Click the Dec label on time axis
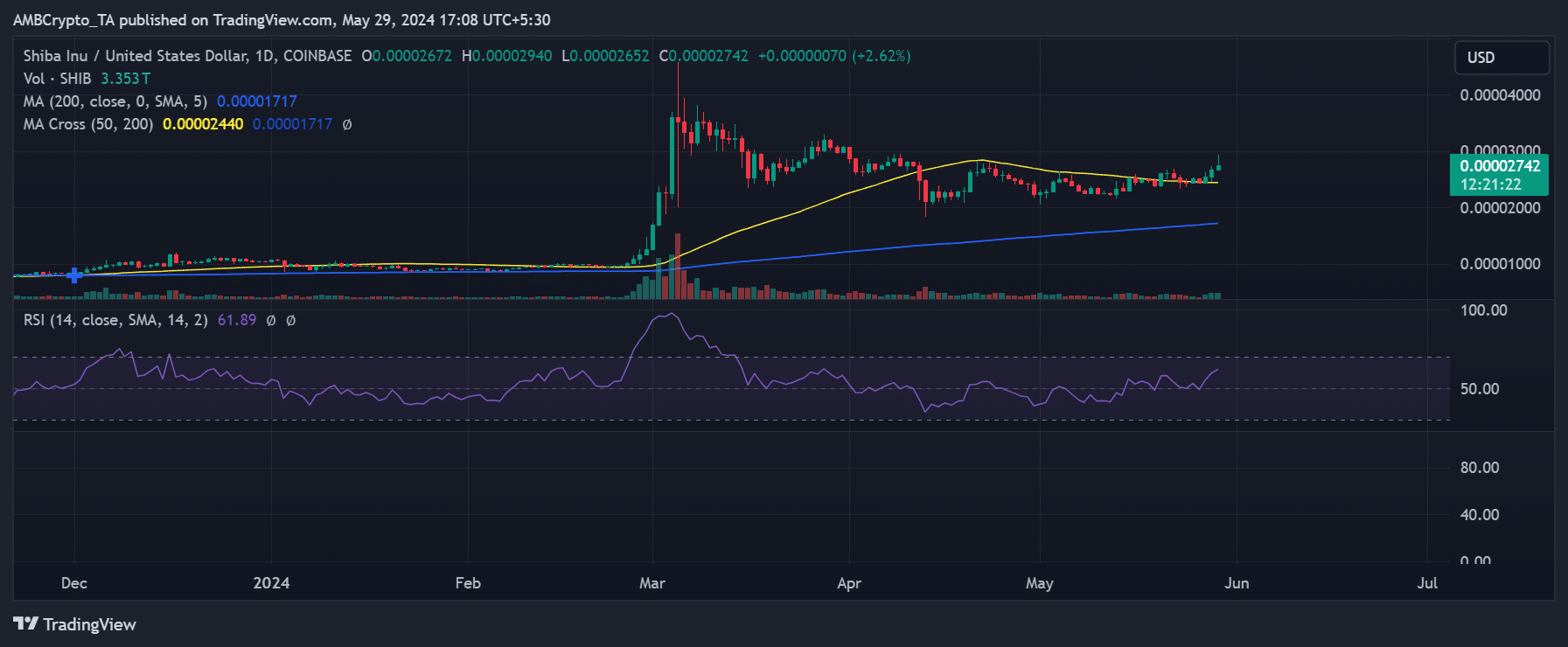Image resolution: width=1568 pixels, height=647 pixels. pos(74,583)
